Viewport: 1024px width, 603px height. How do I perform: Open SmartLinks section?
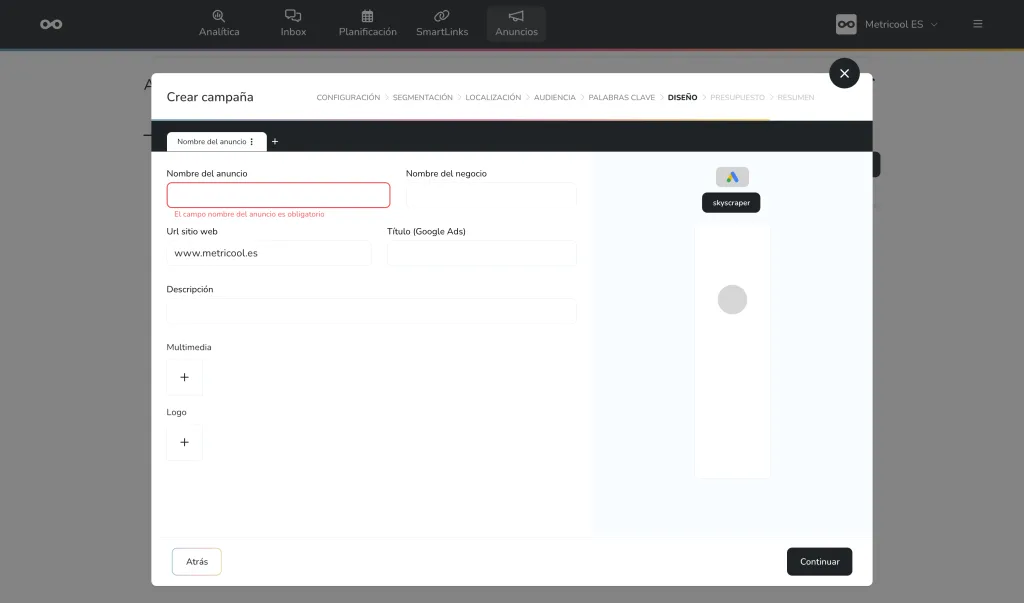(442, 23)
